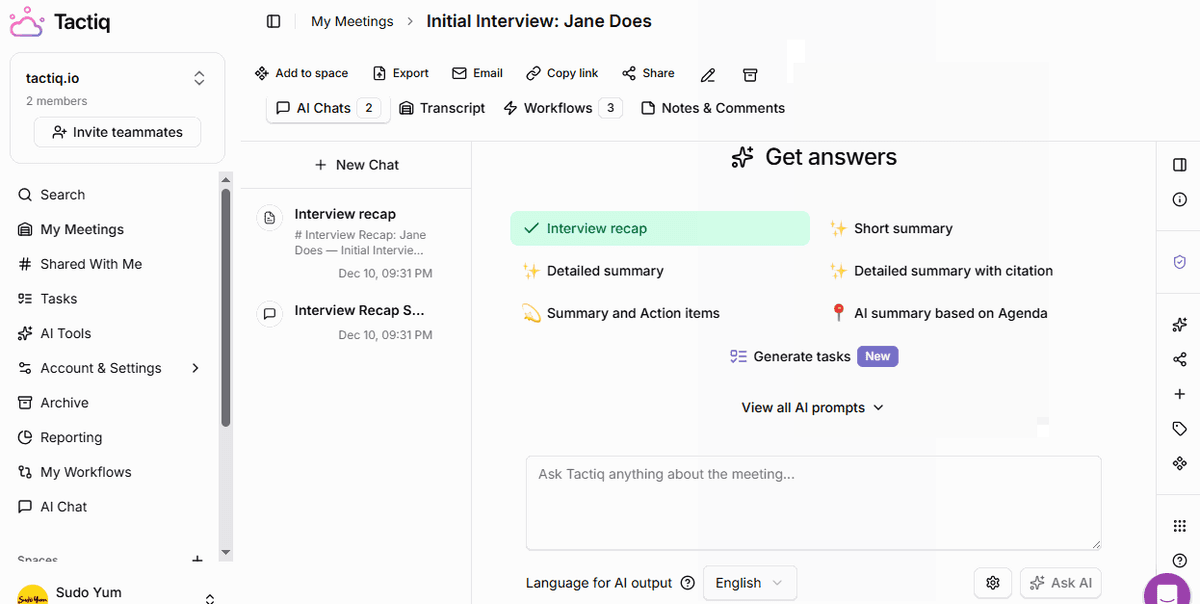Click help icon next to Language for AI output
Screen dimensions: 1200x604
687,583
